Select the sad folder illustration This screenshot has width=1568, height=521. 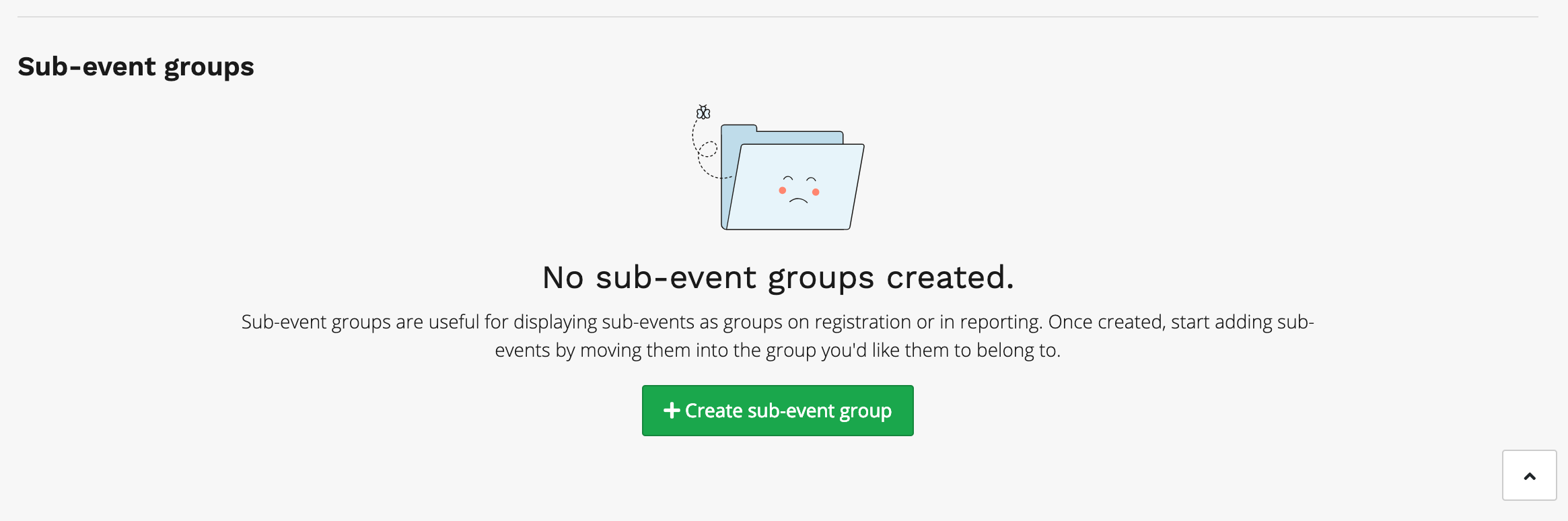[x=779, y=168]
